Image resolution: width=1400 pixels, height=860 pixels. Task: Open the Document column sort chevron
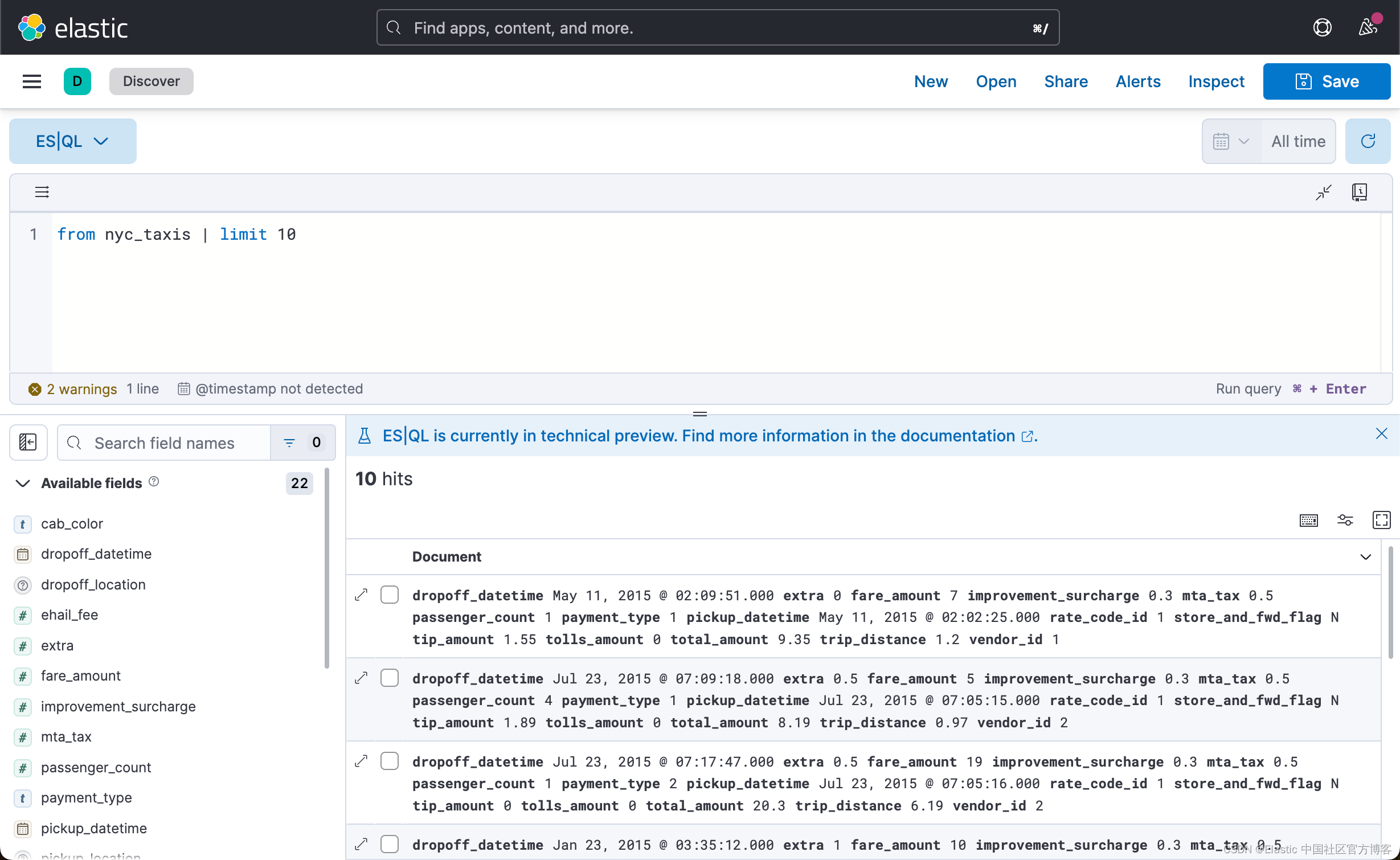click(1366, 556)
